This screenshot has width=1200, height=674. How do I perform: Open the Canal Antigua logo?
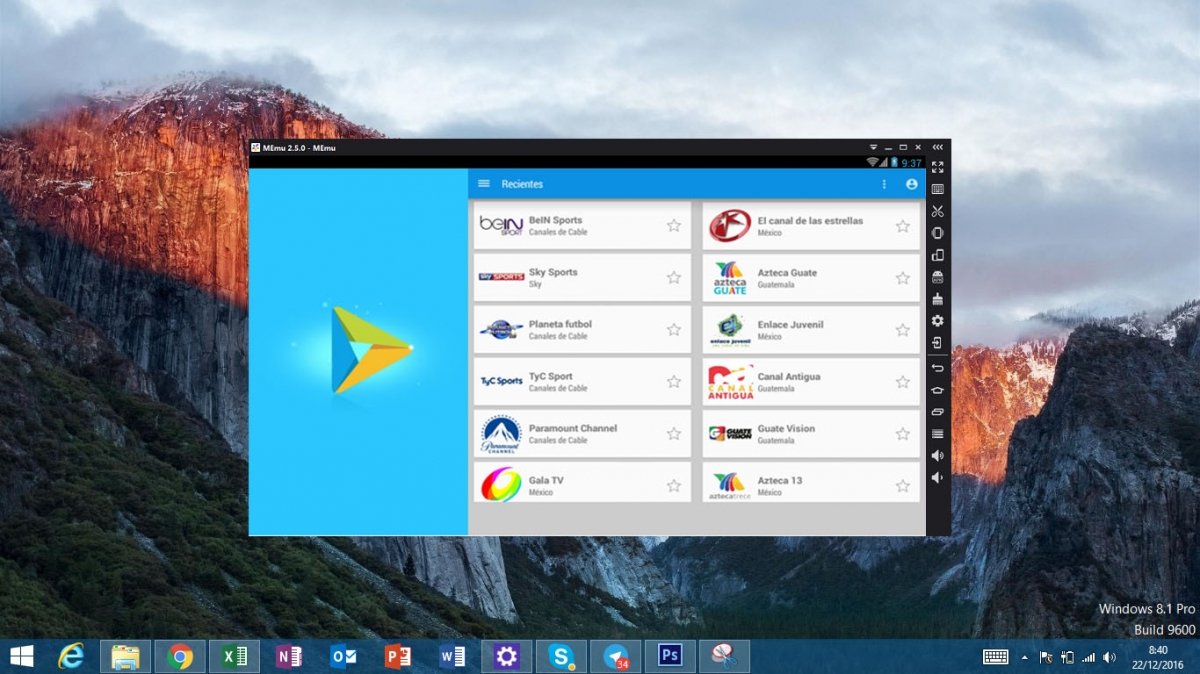tap(730, 382)
